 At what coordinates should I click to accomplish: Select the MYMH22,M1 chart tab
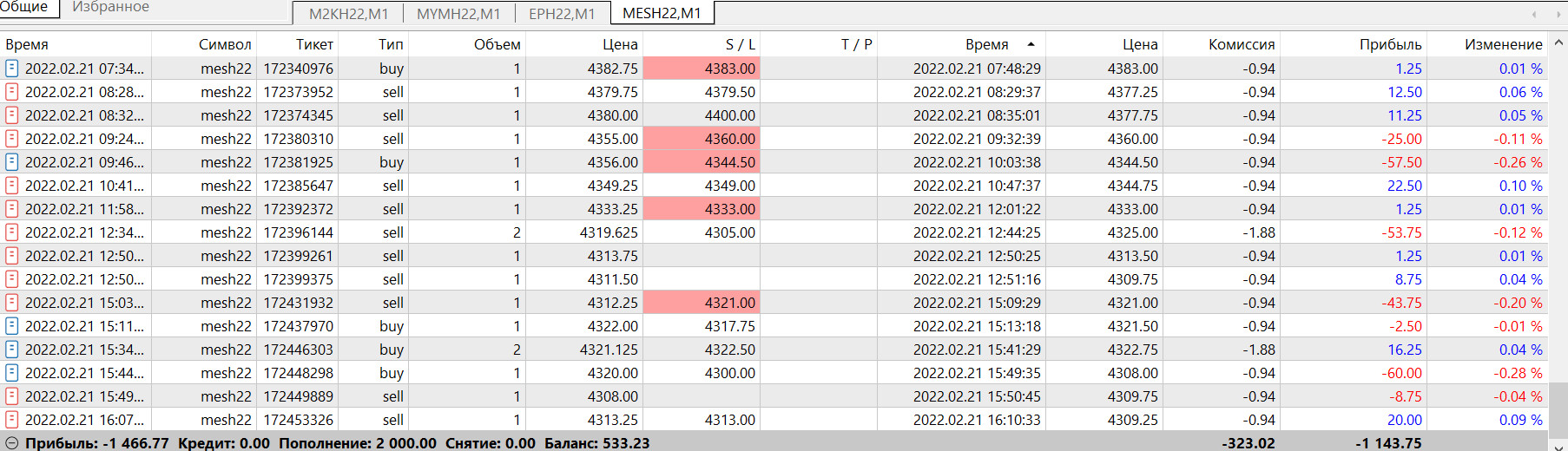(x=458, y=14)
